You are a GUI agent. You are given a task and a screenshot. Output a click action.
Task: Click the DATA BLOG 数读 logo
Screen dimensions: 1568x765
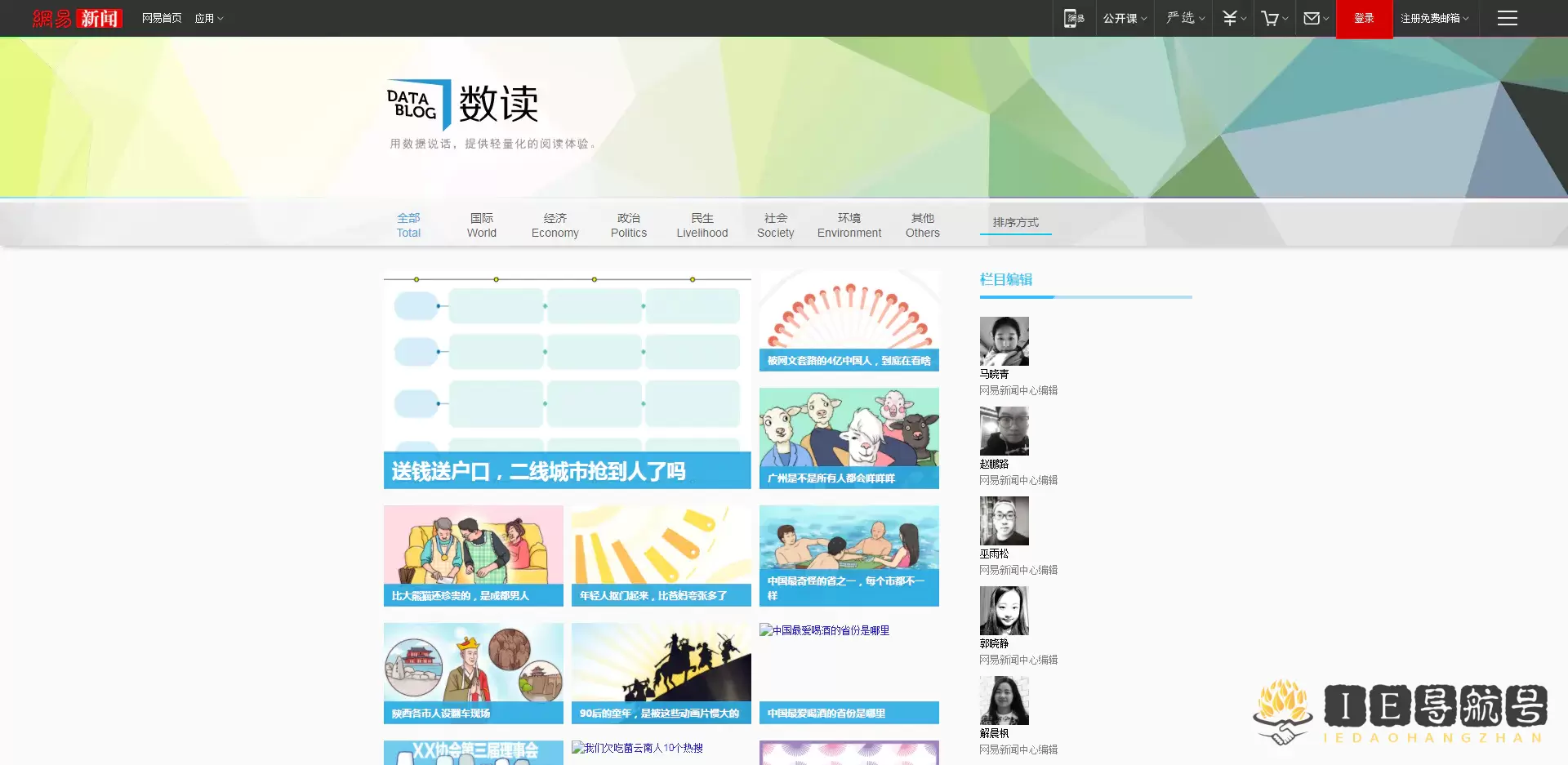(x=462, y=105)
